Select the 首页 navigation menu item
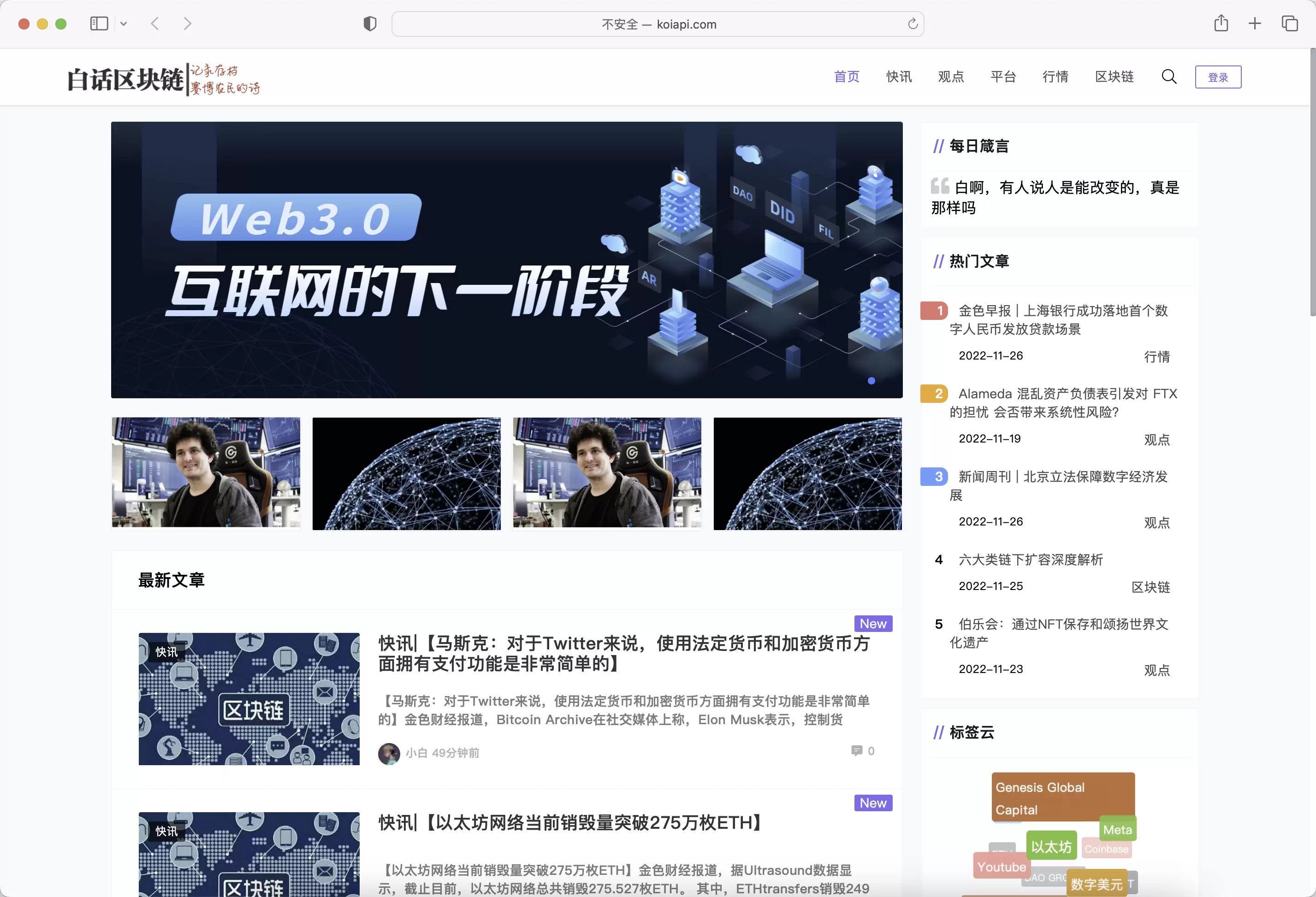This screenshot has width=1316, height=897. coord(847,77)
